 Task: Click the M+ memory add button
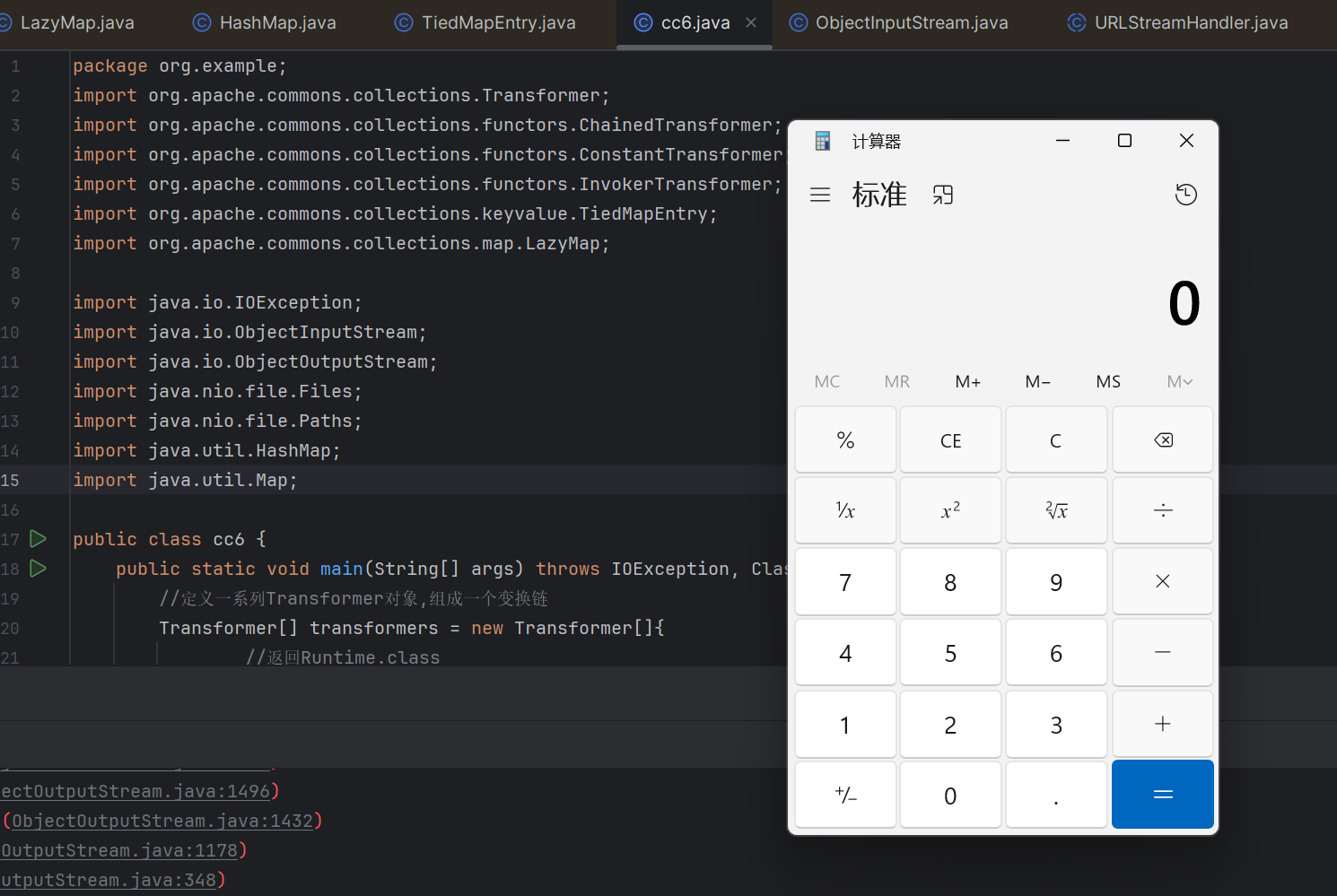tap(967, 382)
